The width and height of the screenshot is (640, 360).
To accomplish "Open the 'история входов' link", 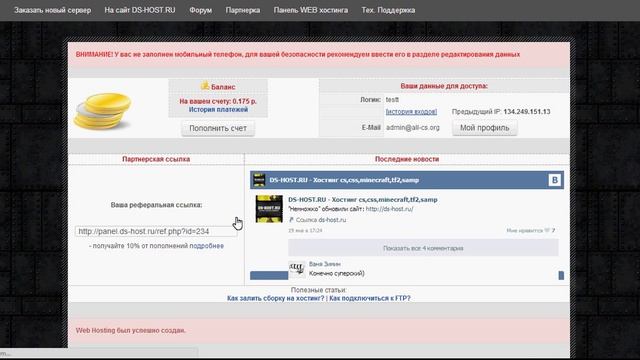I will pyautogui.click(x=411, y=111).
